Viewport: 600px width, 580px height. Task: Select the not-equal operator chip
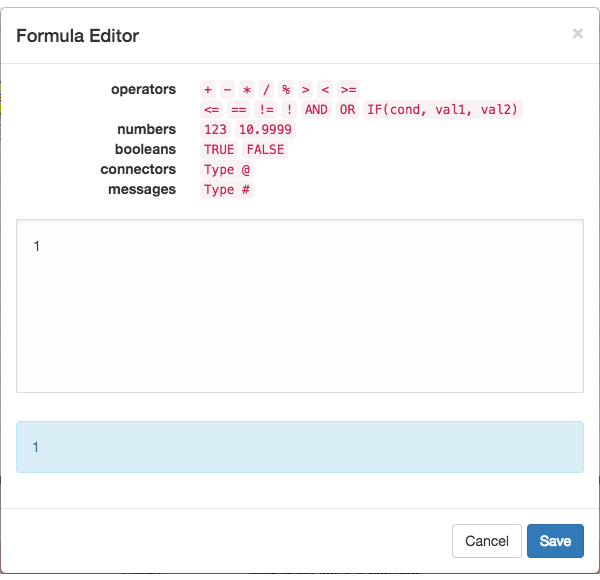coord(266,110)
